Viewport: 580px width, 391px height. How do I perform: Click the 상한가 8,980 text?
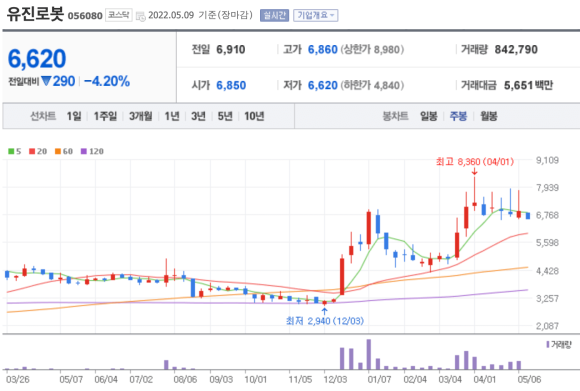(372, 49)
